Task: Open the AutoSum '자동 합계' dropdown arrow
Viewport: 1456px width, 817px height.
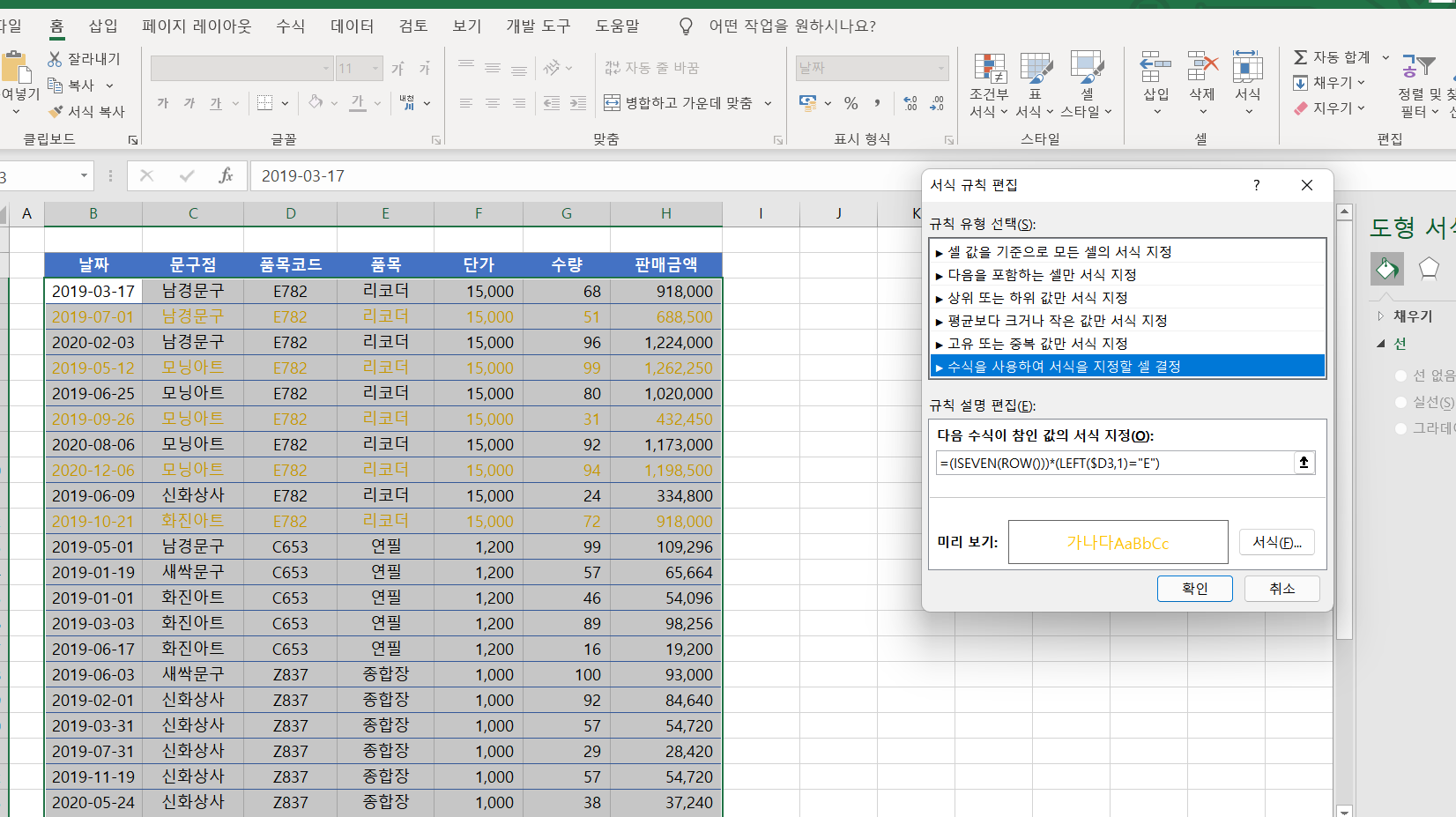Action: click(1385, 57)
